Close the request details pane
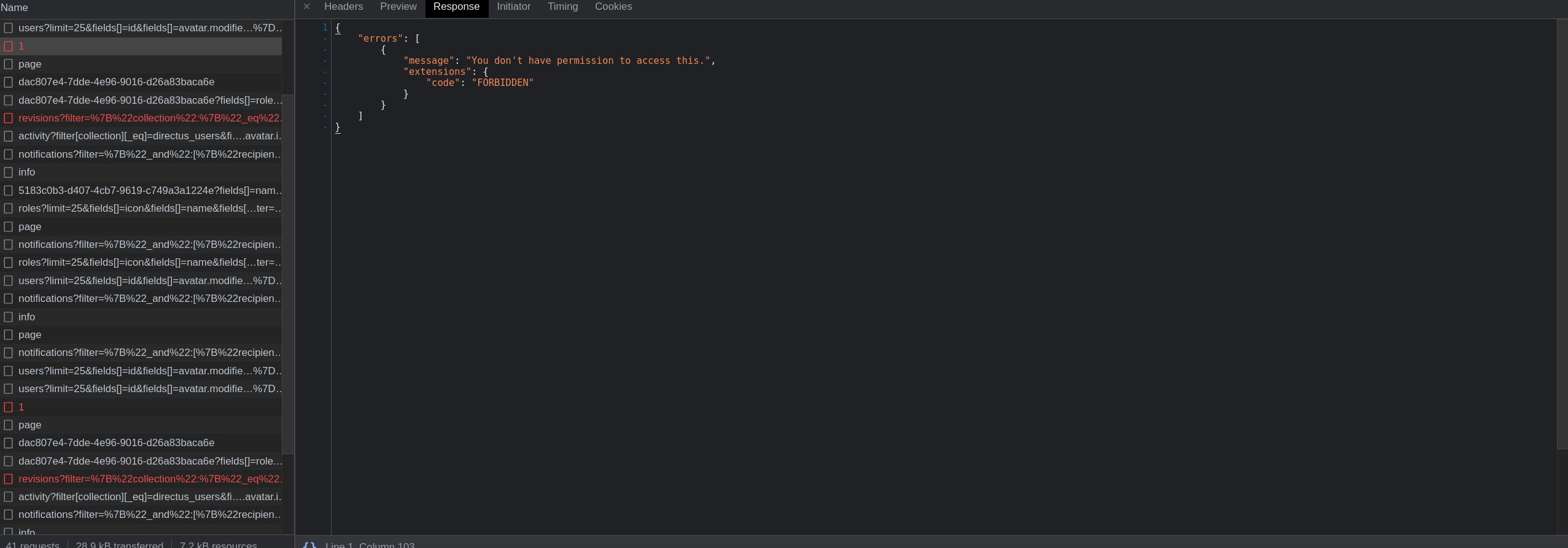The width and height of the screenshot is (1568, 548). click(x=306, y=7)
